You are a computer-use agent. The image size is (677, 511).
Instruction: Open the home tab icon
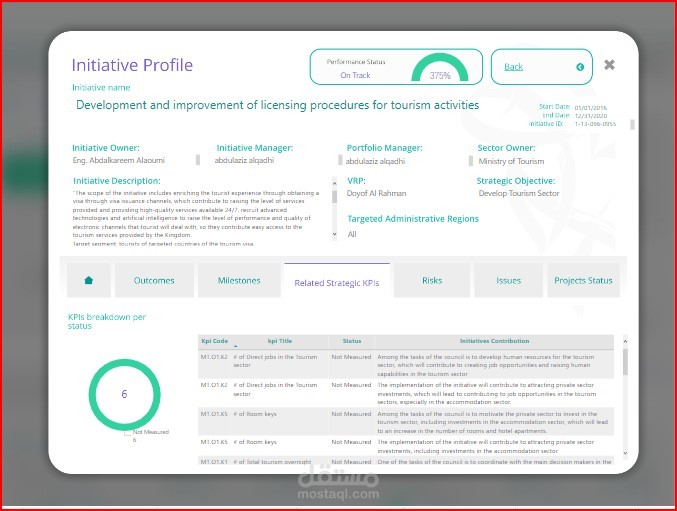pyautogui.click(x=89, y=281)
